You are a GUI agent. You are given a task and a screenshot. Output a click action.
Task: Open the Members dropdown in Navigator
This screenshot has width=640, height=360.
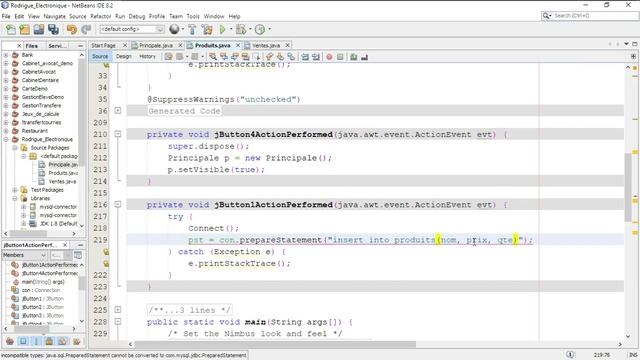tap(24, 255)
